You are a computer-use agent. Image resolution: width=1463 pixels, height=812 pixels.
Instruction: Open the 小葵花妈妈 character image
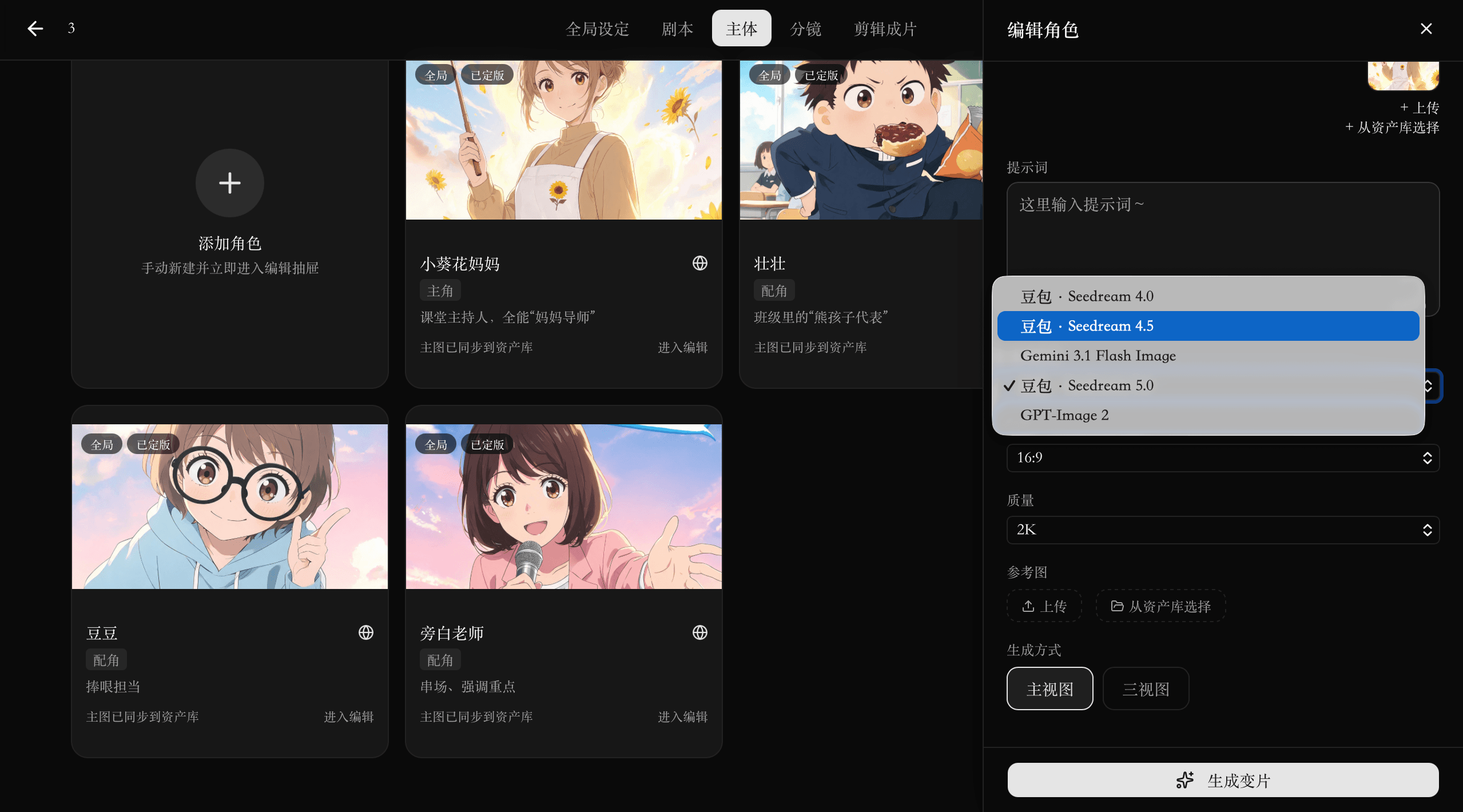[564, 140]
